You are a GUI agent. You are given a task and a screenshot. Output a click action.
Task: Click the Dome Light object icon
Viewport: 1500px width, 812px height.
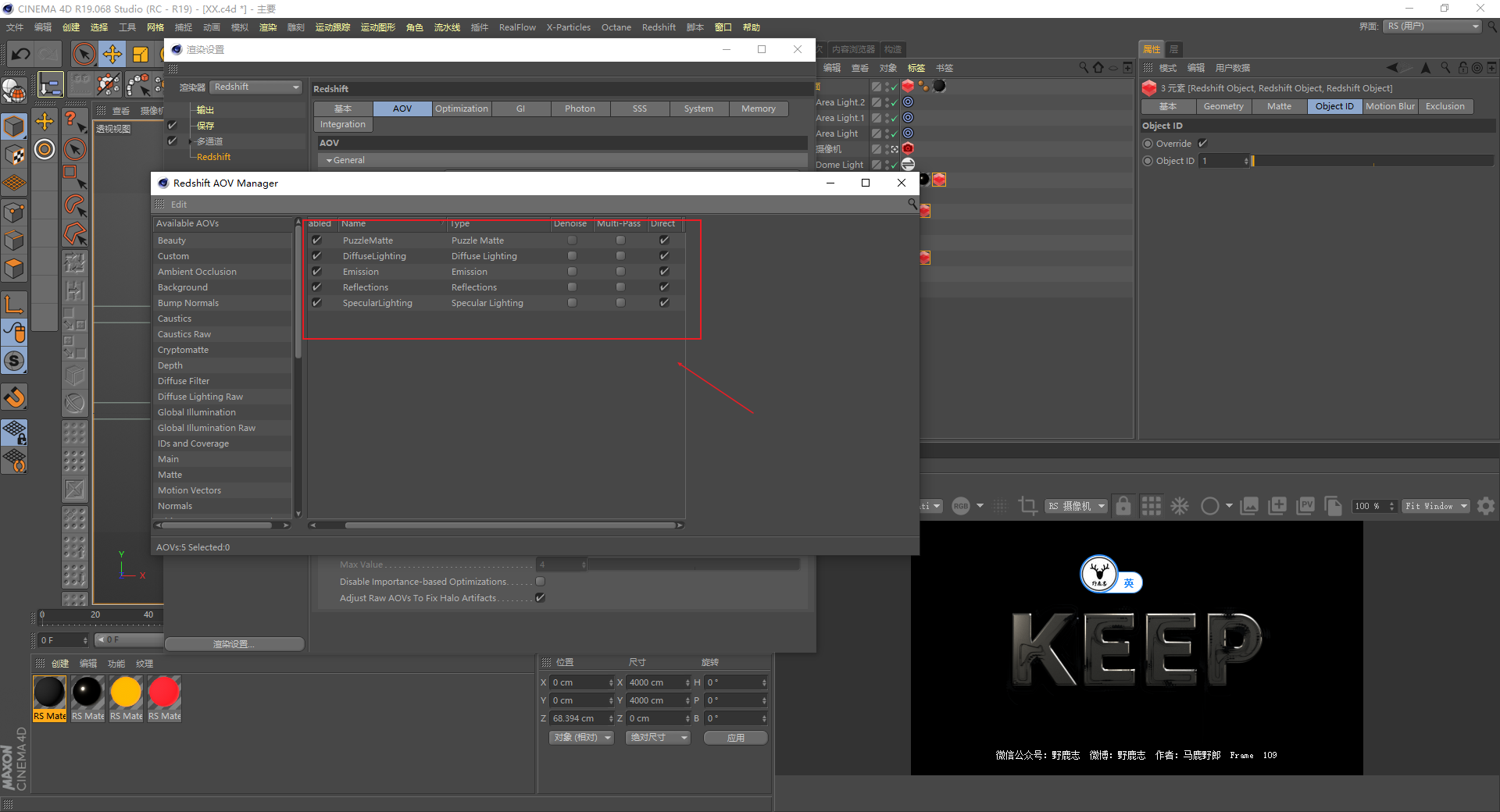pos(908,164)
